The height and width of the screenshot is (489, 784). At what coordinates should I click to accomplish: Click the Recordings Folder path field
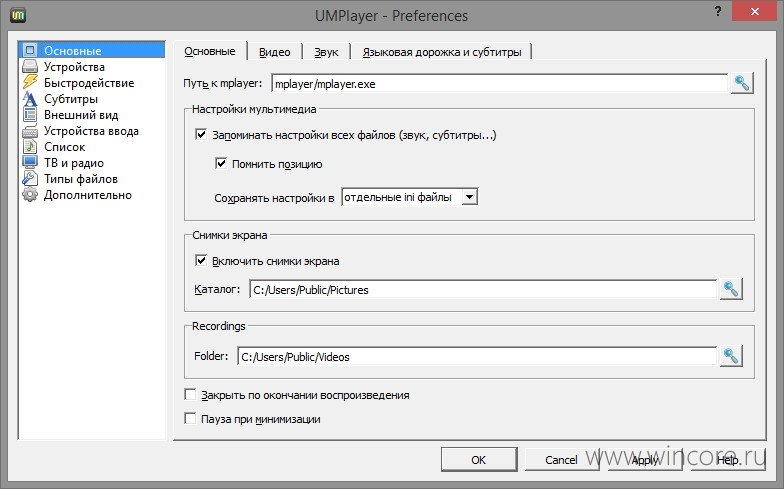click(476, 356)
